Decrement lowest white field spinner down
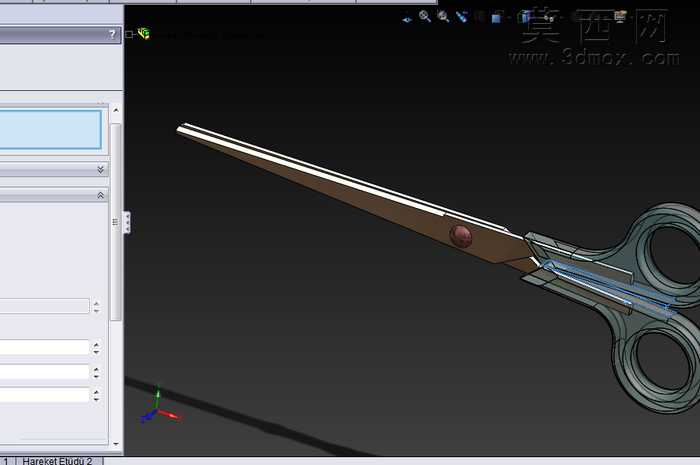Viewport: 700px width, 465px height. point(96,399)
